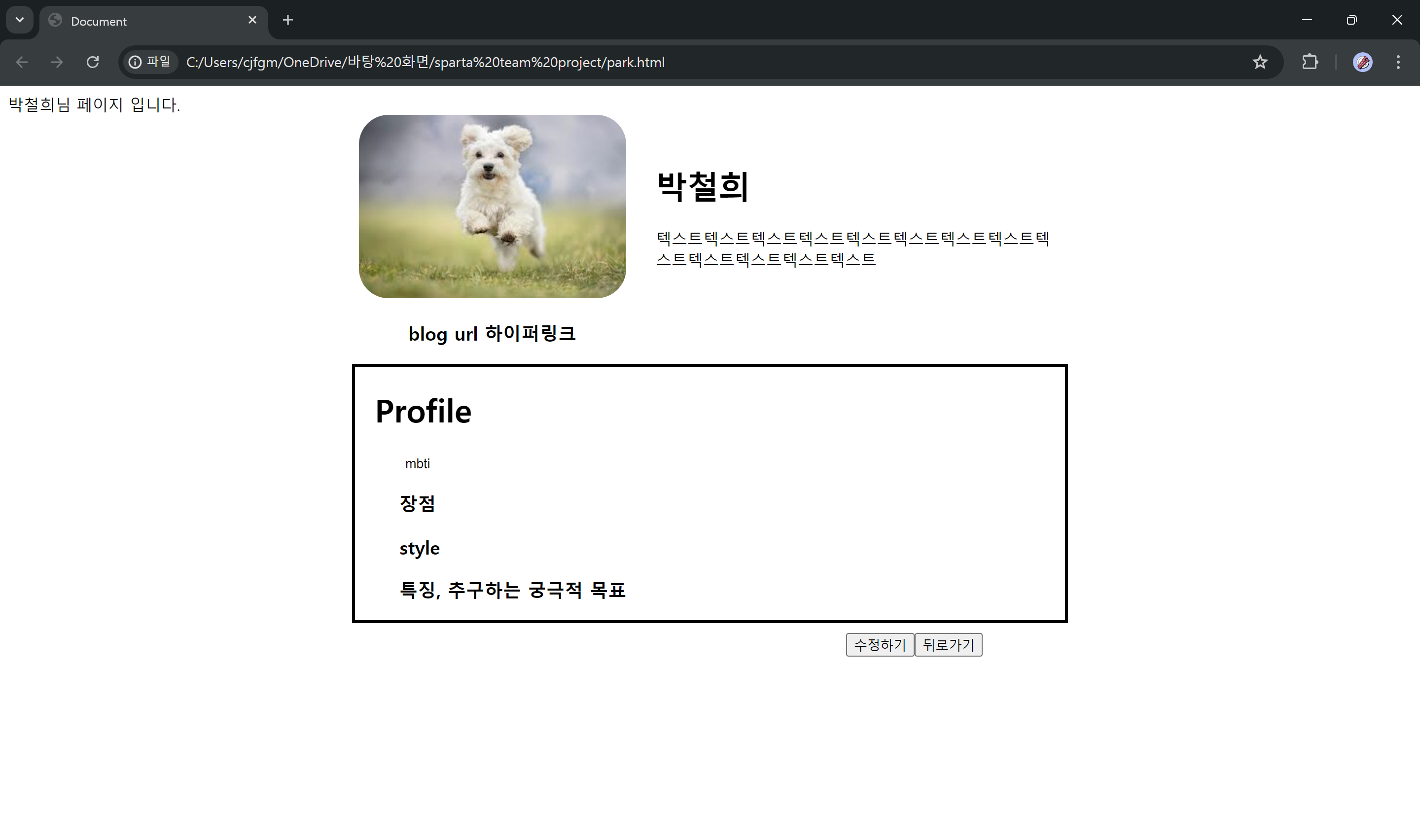
Task: Click the puppy profile photo
Action: [x=492, y=207]
